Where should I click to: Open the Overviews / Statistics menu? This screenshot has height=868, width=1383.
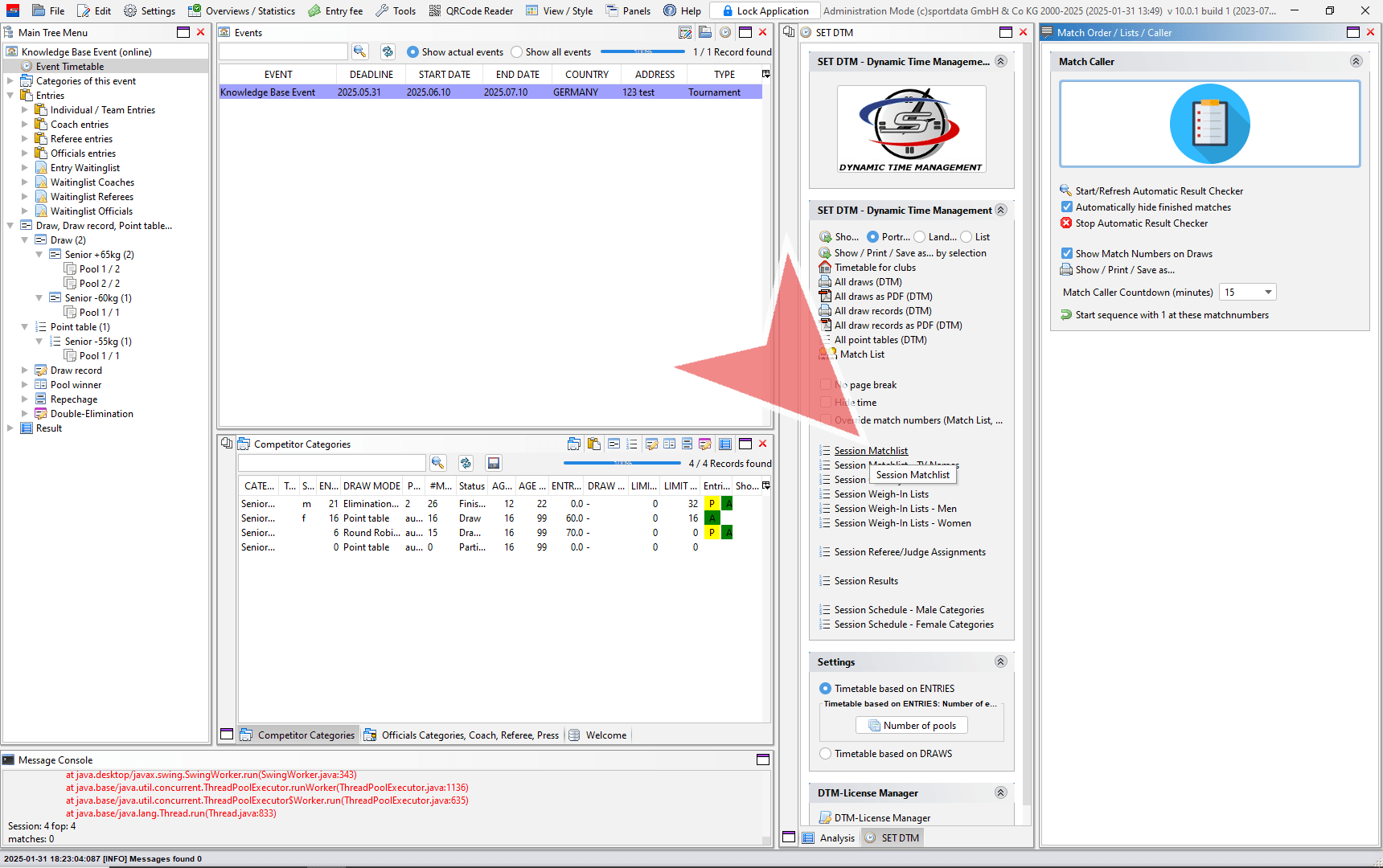[241, 10]
